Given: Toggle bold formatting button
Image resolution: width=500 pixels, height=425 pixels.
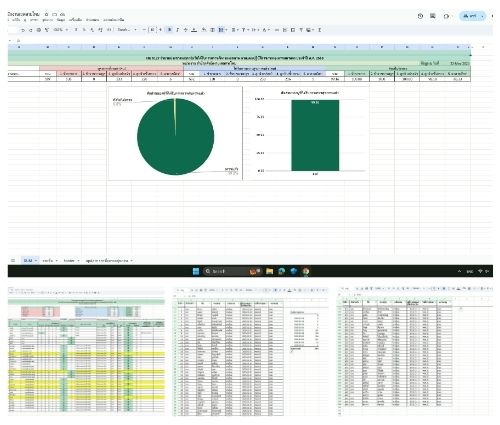Looking at the screenshot, I should click(169, 30).
